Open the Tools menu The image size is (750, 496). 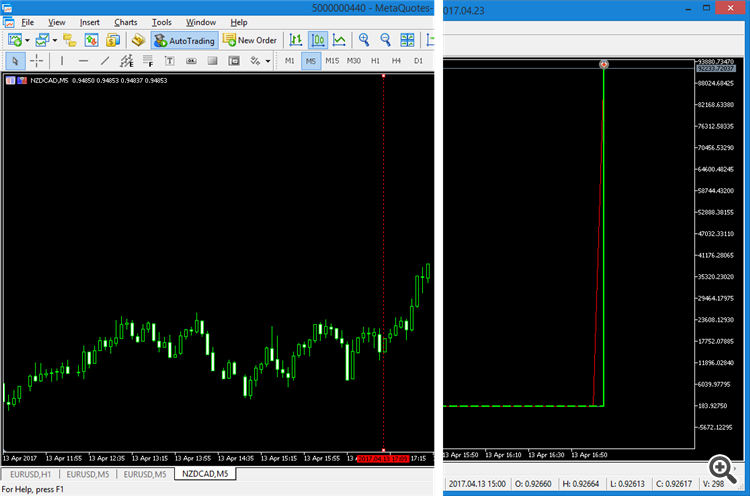pos(162,22)
